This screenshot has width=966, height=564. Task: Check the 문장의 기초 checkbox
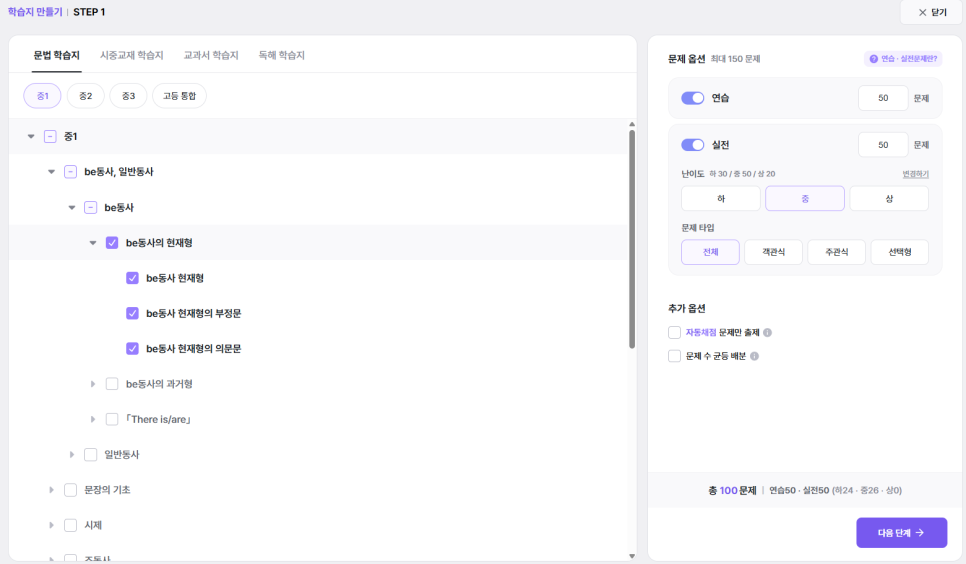(x=70, y=489)
